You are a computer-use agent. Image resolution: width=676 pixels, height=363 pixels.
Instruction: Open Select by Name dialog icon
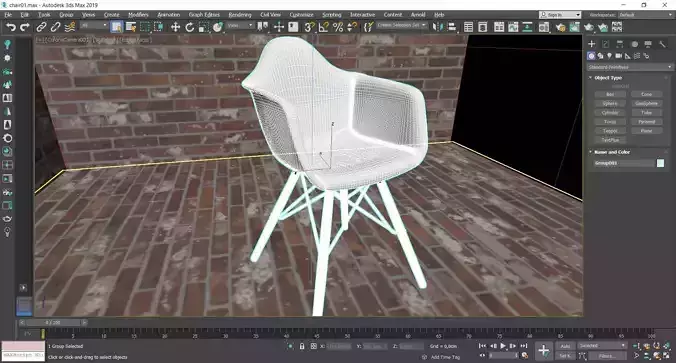tap(131, 27)
